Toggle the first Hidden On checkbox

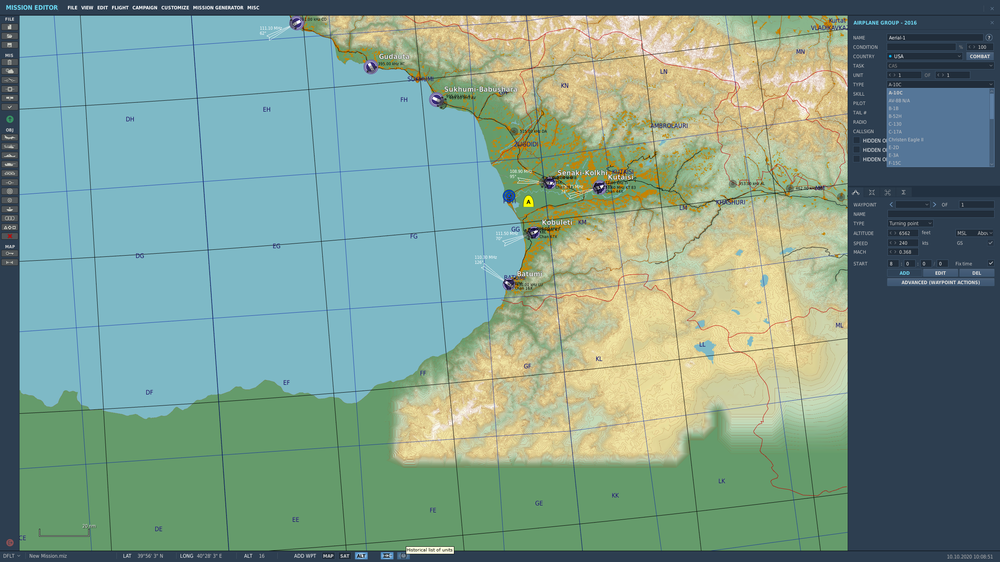point(857,140)
